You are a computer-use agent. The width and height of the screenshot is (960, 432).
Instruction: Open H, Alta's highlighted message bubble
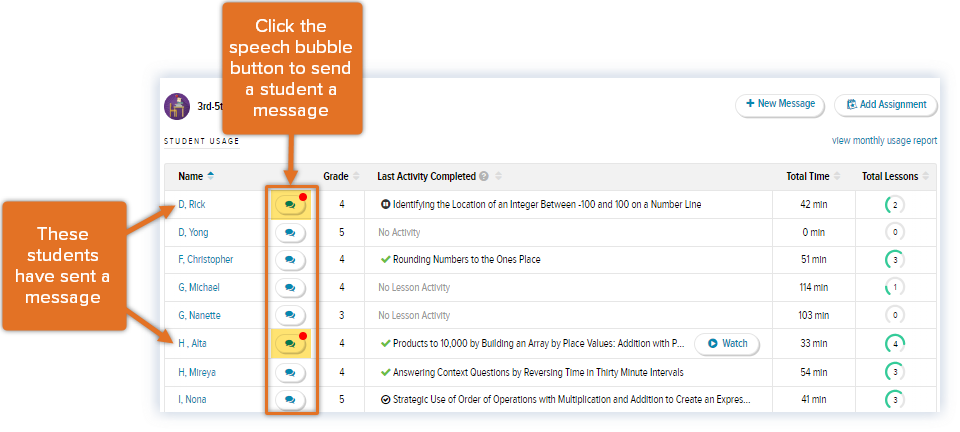click(289, 344)
